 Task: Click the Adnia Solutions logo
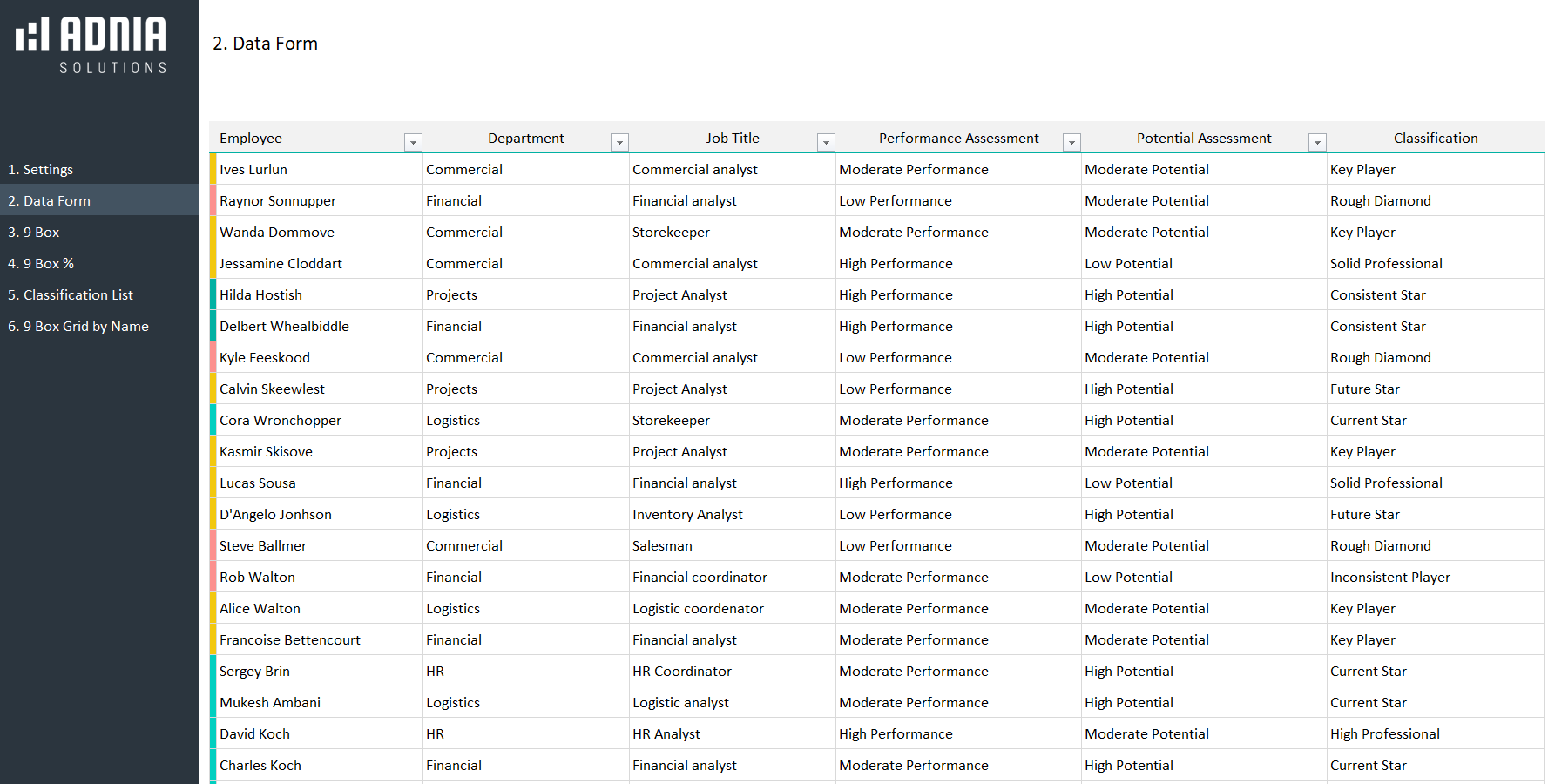[x=91, y=44]
